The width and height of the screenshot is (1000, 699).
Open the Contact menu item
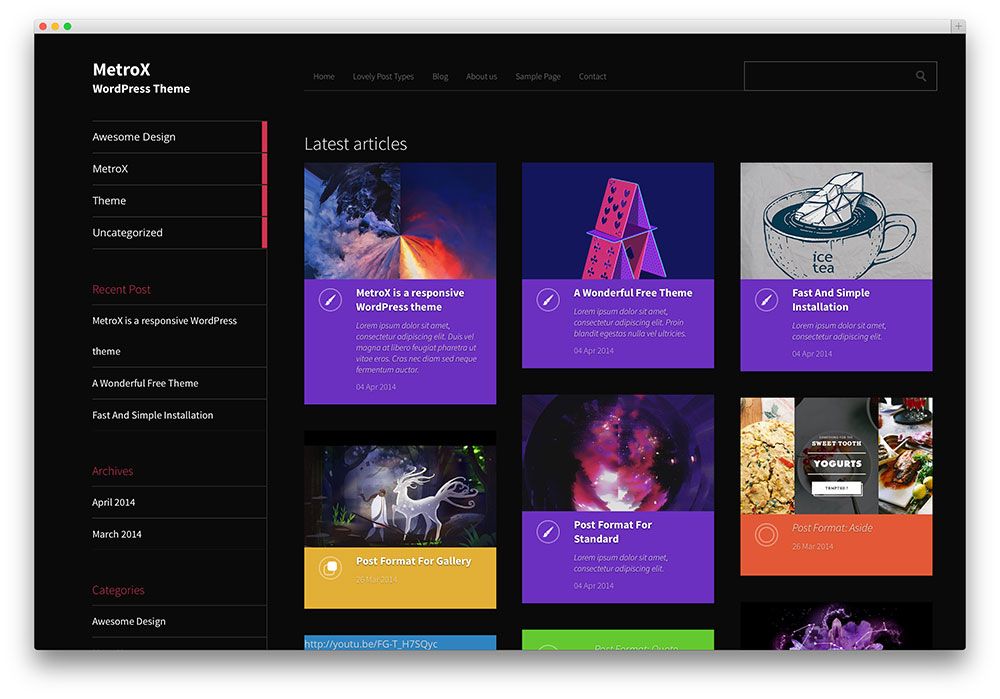tap(592, 77)
